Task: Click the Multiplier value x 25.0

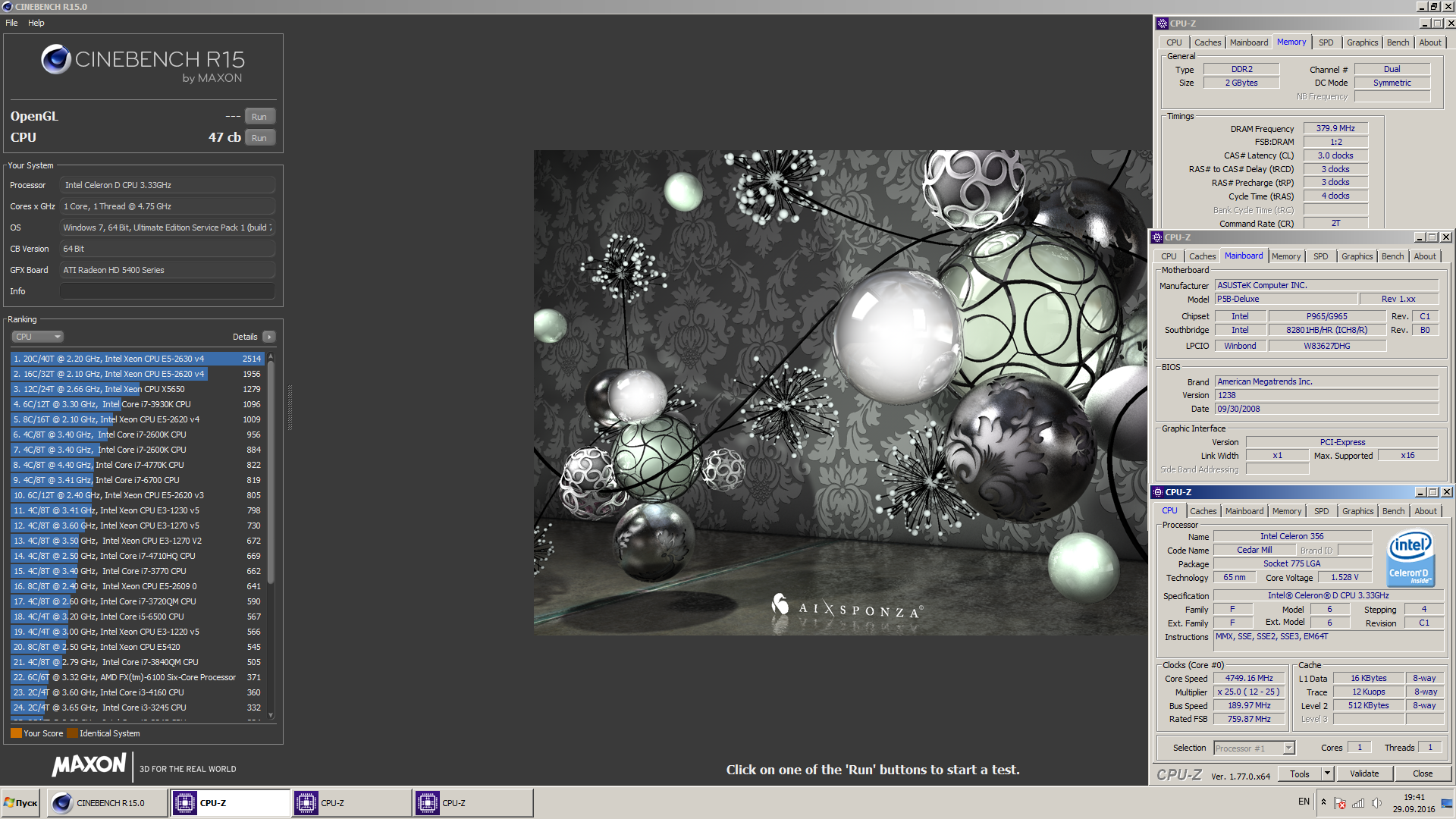Action: click(x=1249, y=692)
